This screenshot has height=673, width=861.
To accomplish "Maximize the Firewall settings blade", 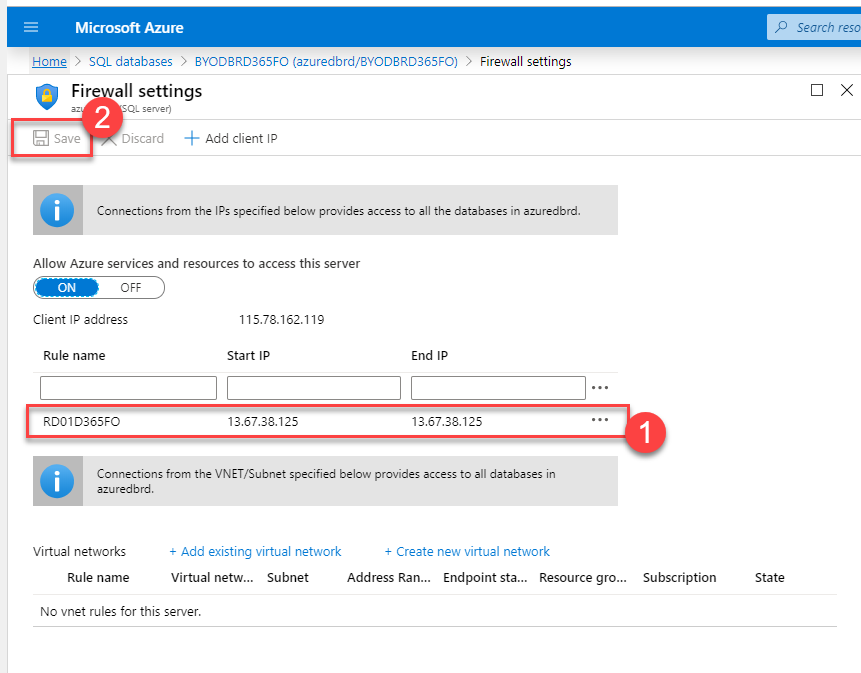I will tap(817, 90).
